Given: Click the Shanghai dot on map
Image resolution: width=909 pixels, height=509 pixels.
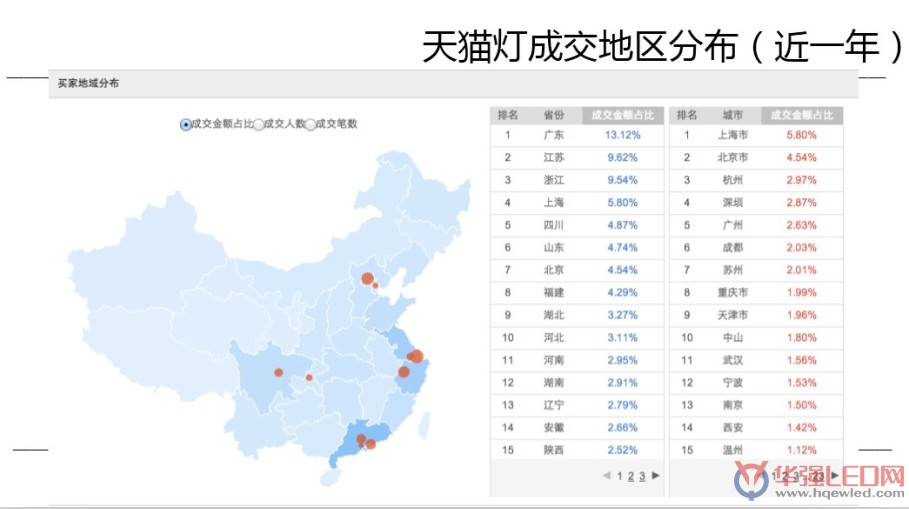Looking at the screenshot, I should 416,356.
